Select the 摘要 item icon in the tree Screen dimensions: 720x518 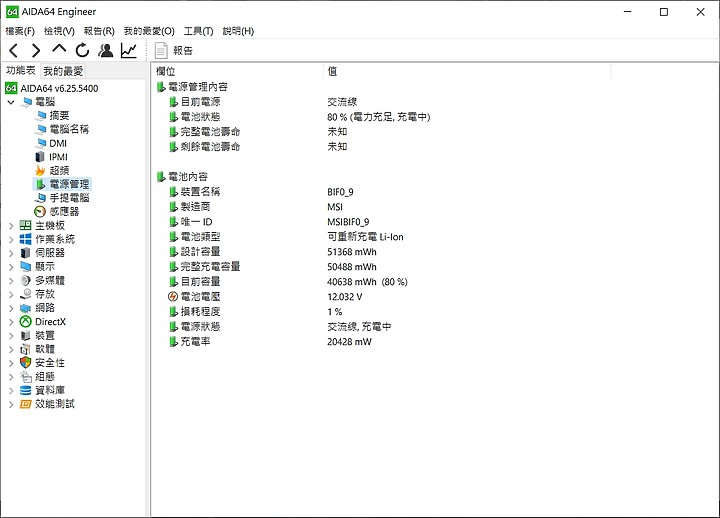click(x=42, y=115)
